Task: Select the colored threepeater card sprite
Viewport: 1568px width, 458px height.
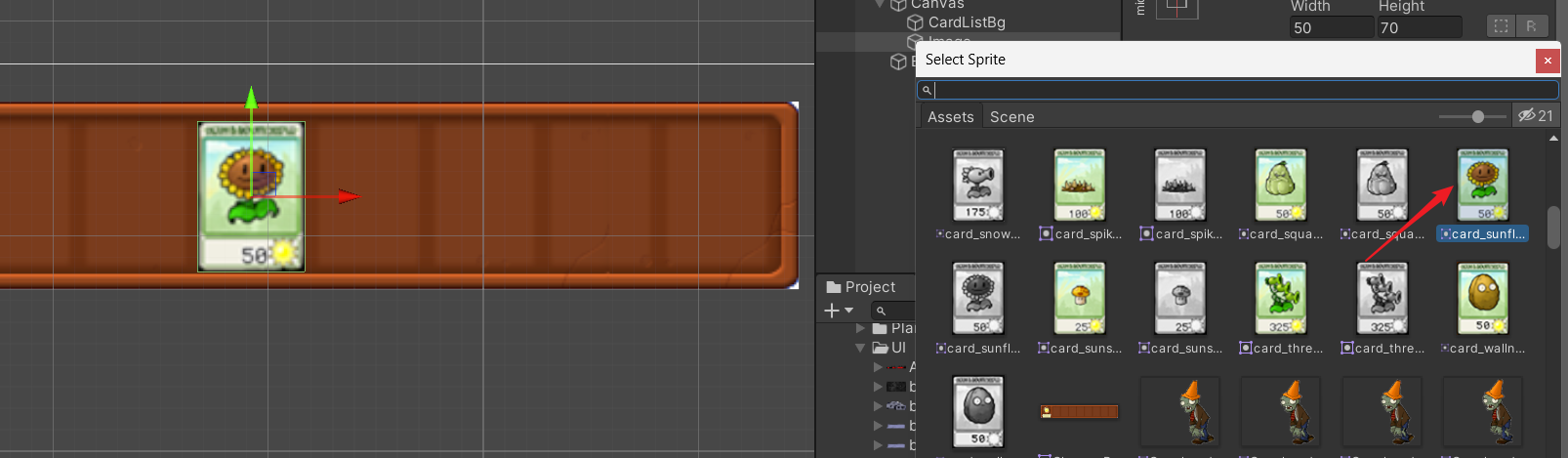Action: tap(1281, 299)
